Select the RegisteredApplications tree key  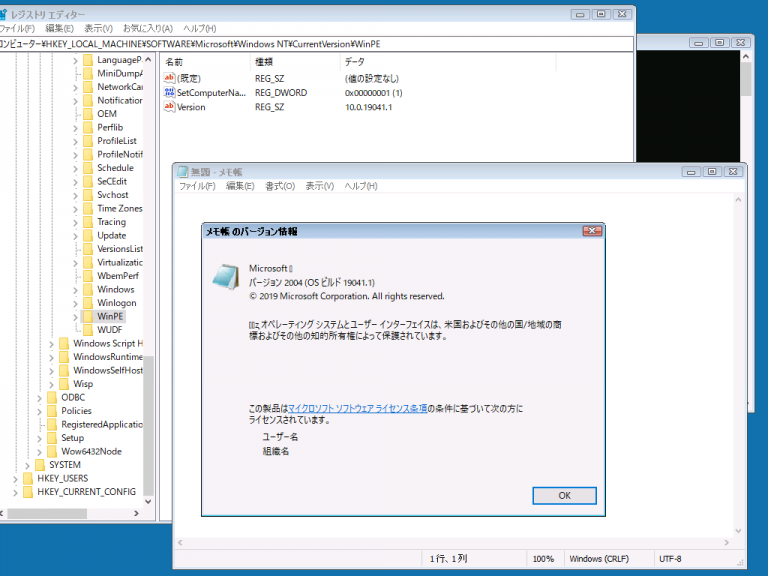point(101,424)
